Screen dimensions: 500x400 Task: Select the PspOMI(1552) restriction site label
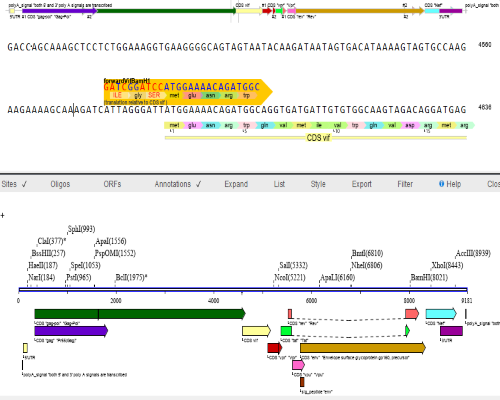click(115, 253)
